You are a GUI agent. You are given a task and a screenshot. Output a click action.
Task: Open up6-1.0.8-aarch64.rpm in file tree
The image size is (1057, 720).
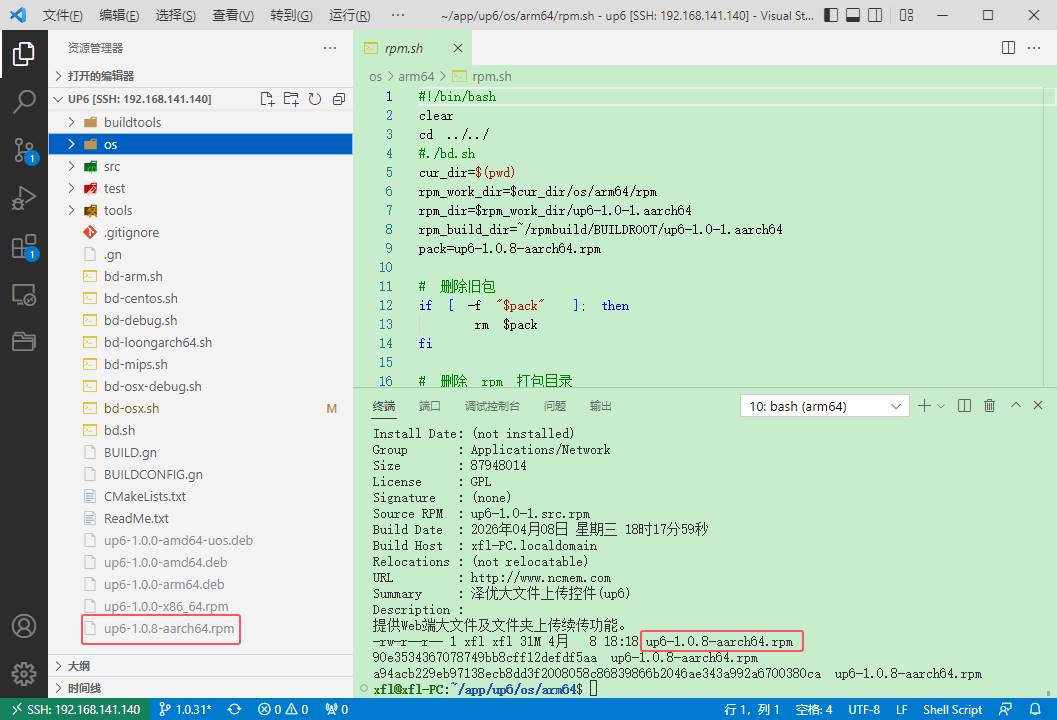(x=168, y=628)
